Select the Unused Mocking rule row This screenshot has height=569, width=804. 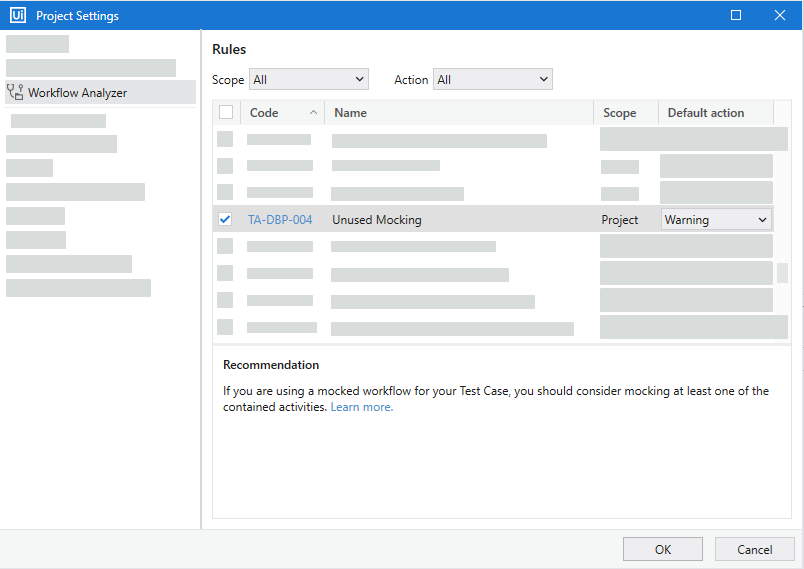(x=460, y=220)
